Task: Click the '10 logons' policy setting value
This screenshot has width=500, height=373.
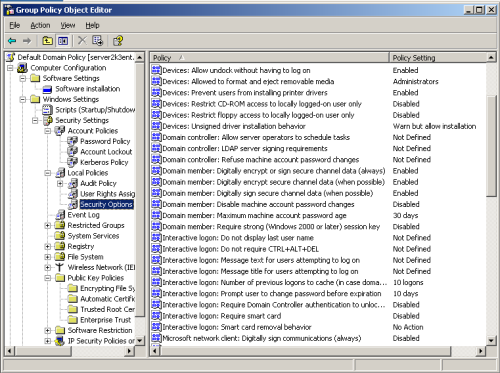Action: (408, 282)
